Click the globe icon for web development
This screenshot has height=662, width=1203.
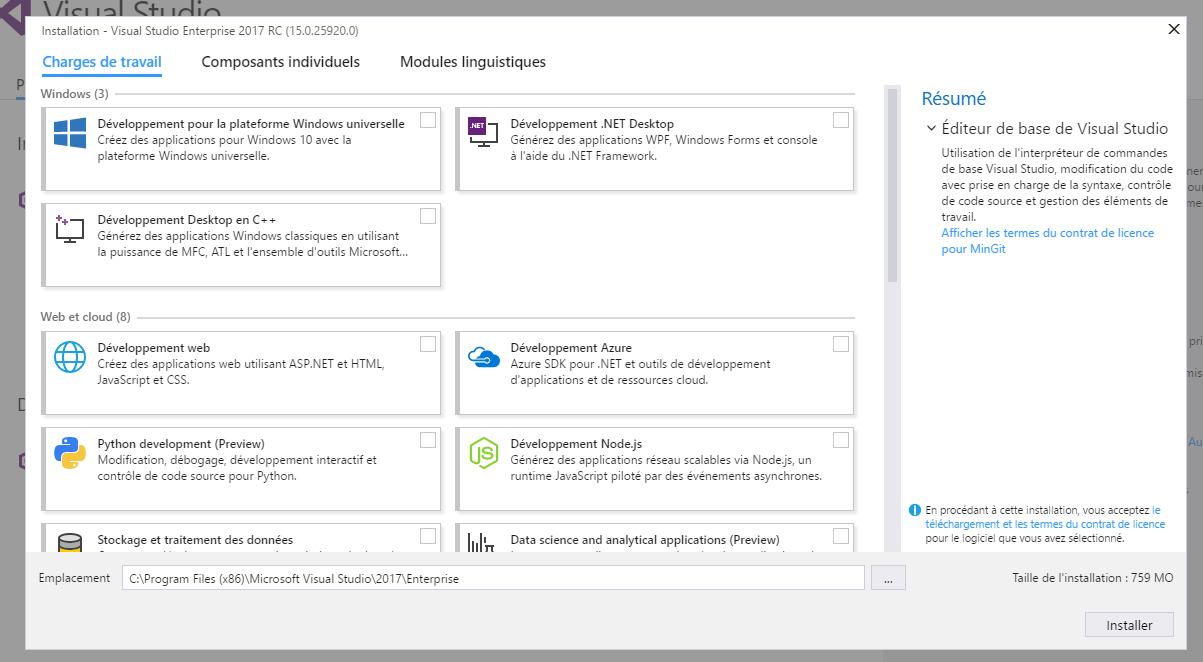tap(70, 357)
